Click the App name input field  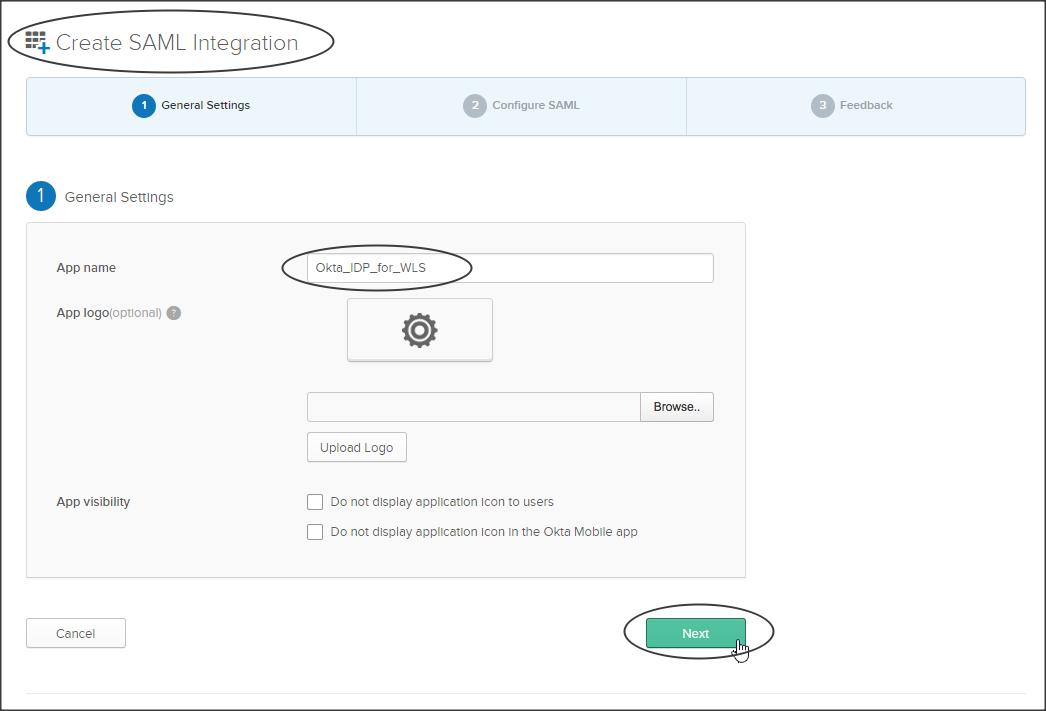coord(510,267)
